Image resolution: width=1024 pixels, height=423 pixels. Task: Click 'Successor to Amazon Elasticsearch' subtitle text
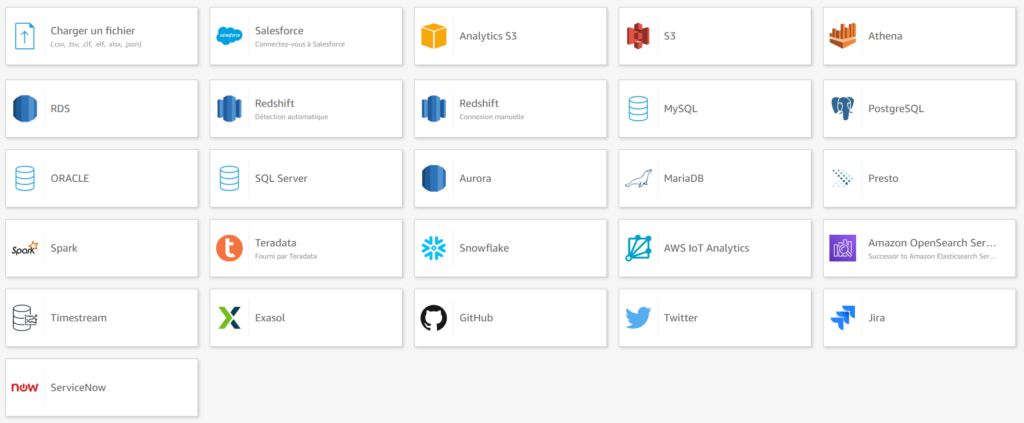coord(933,257)
